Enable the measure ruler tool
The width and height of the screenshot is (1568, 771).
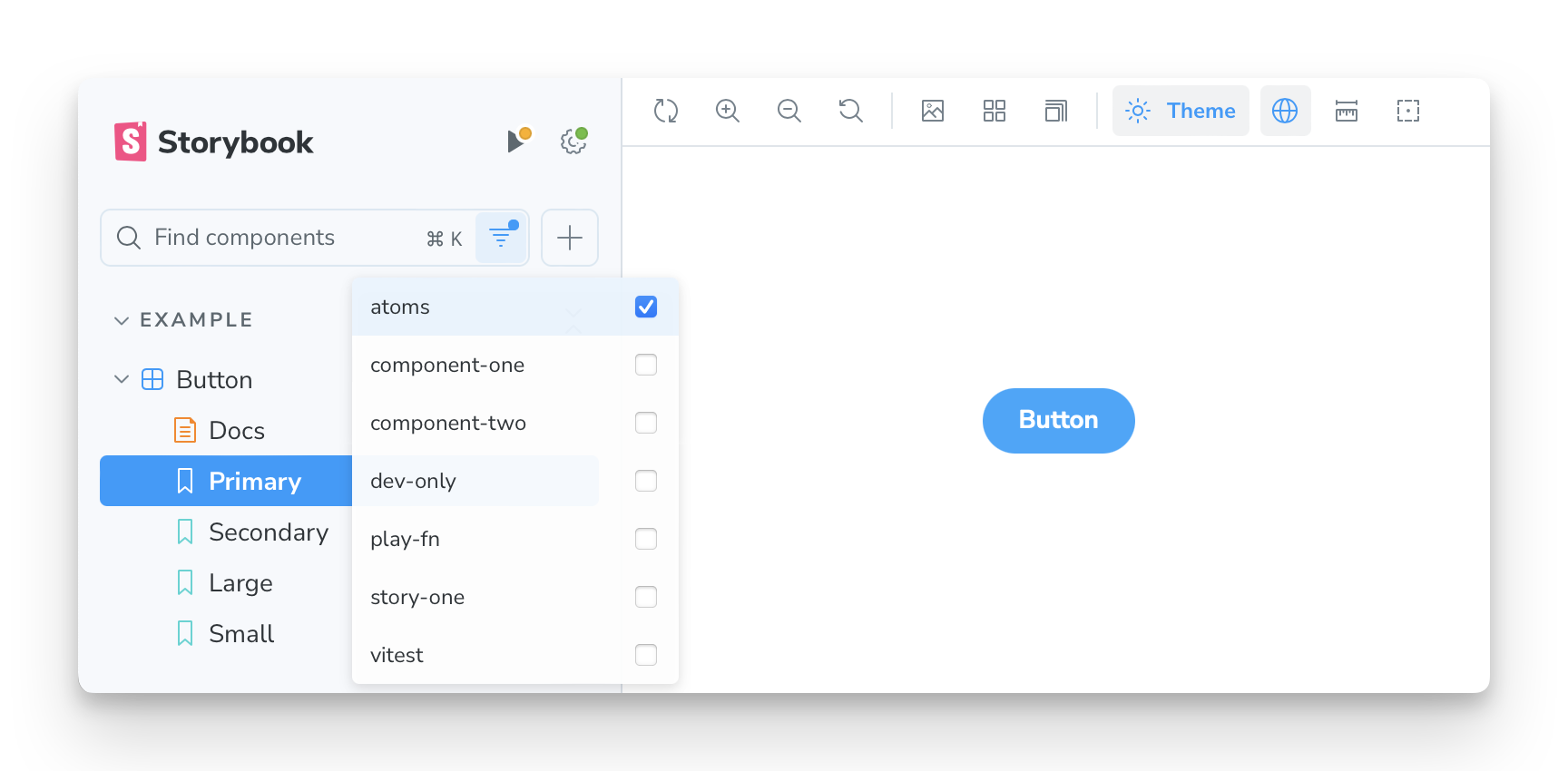tap(1347, 111)
